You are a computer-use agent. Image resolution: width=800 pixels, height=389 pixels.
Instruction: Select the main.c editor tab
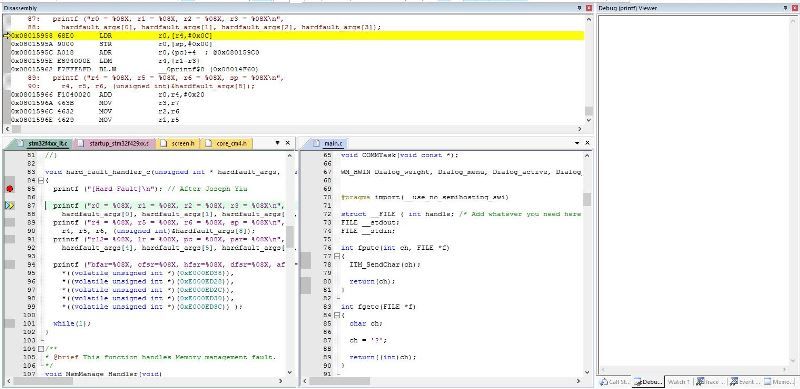click(x=328, y=143)
